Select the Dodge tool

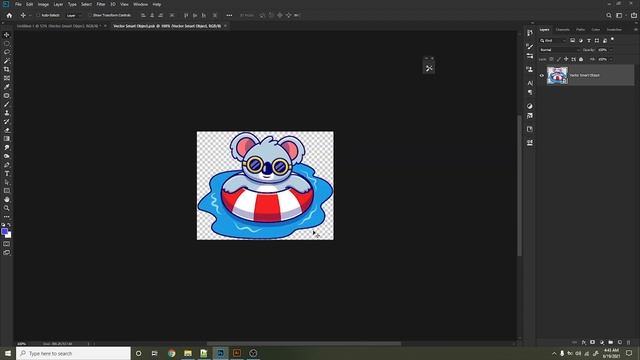pos(7,156)
